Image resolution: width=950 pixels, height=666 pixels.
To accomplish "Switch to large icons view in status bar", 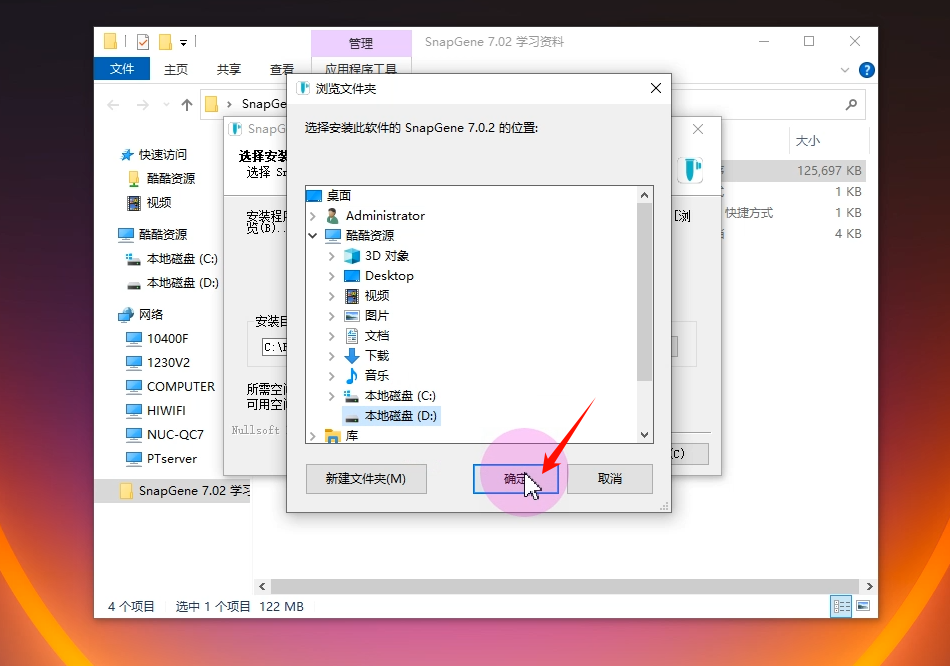I will coord(863,606).
